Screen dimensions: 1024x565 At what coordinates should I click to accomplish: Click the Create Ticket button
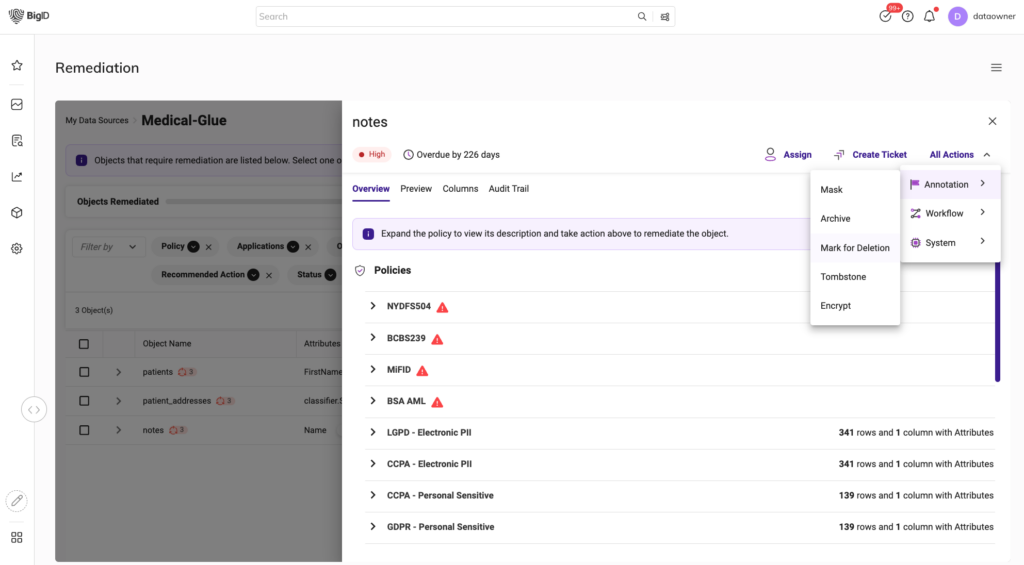pyautogui.click(x=870, y=155)
